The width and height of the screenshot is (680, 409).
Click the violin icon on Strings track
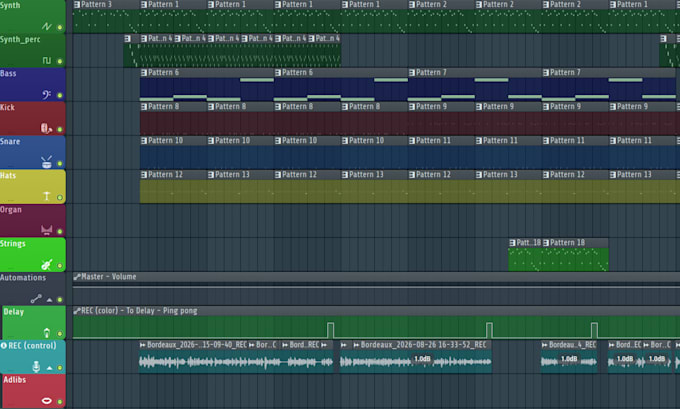tap(46, 265)
